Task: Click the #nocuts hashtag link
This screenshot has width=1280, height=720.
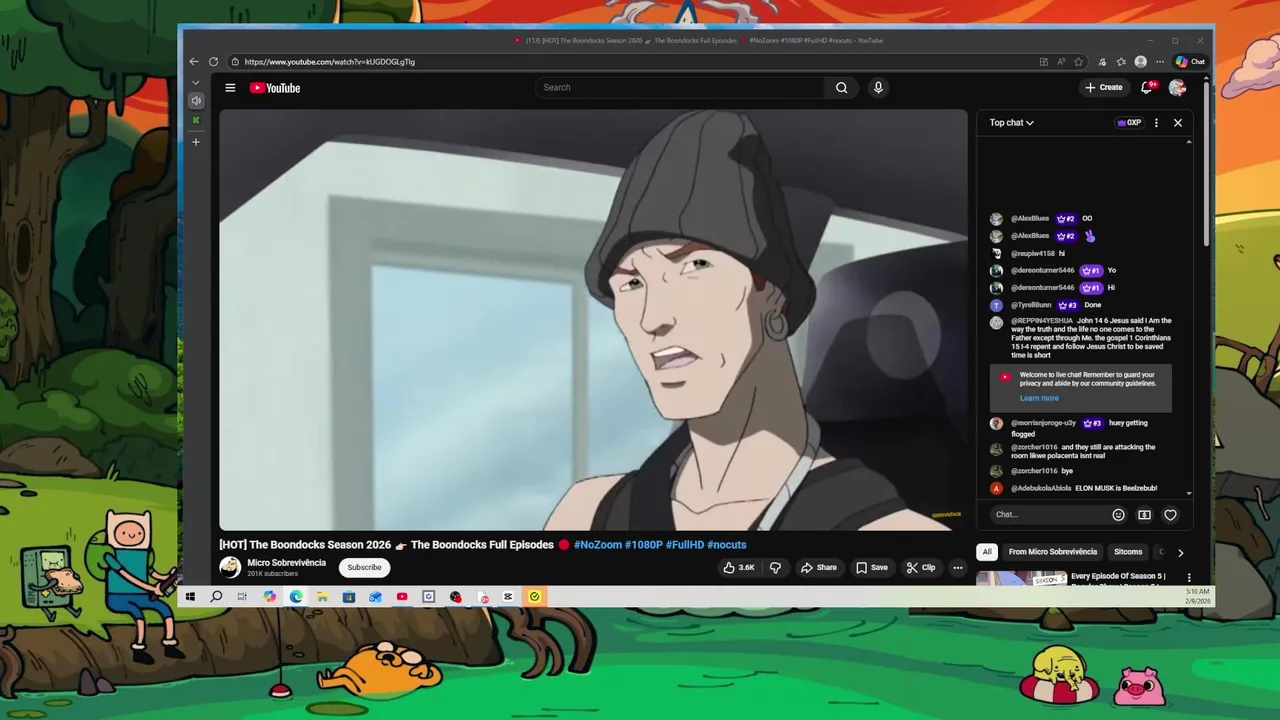Action: click(727, 545)
